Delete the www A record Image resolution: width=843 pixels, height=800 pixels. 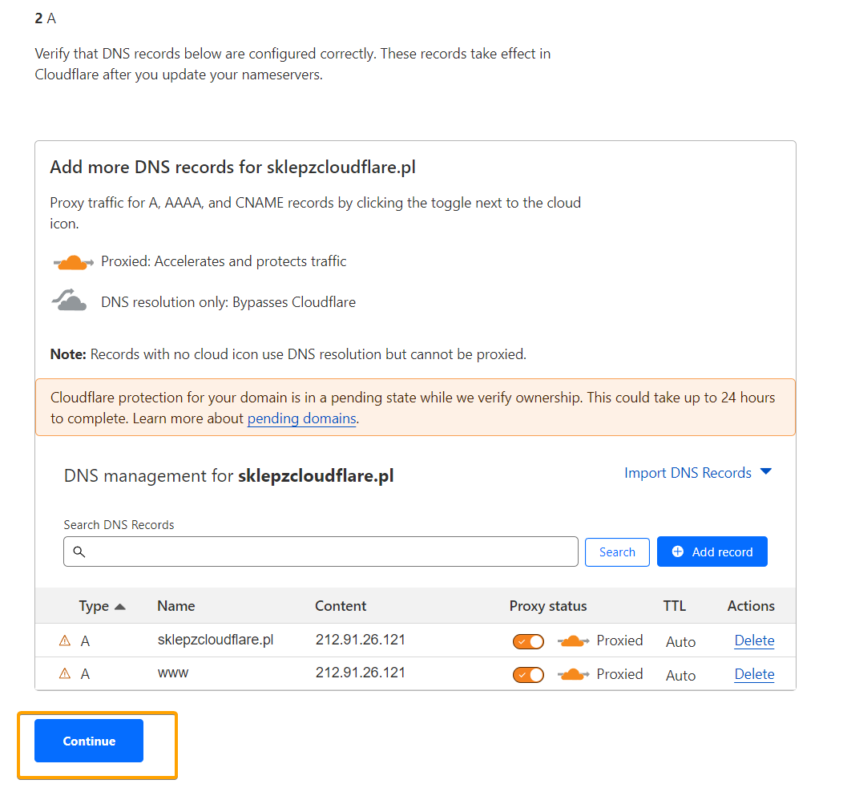[754, 675]
